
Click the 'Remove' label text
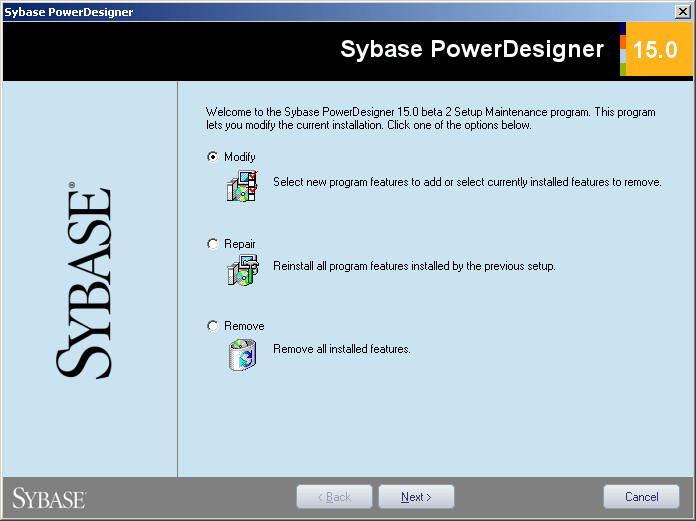coord(244,326)
